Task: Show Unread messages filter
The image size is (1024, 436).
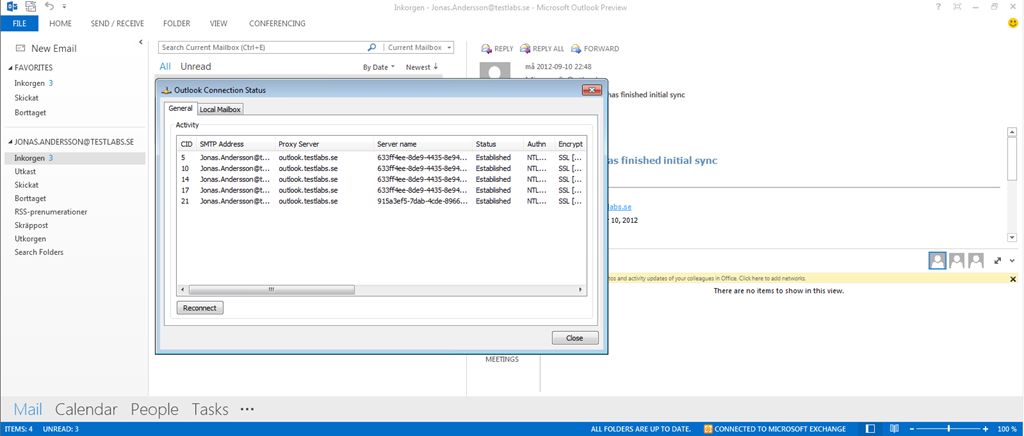Action: pos(196,67)
